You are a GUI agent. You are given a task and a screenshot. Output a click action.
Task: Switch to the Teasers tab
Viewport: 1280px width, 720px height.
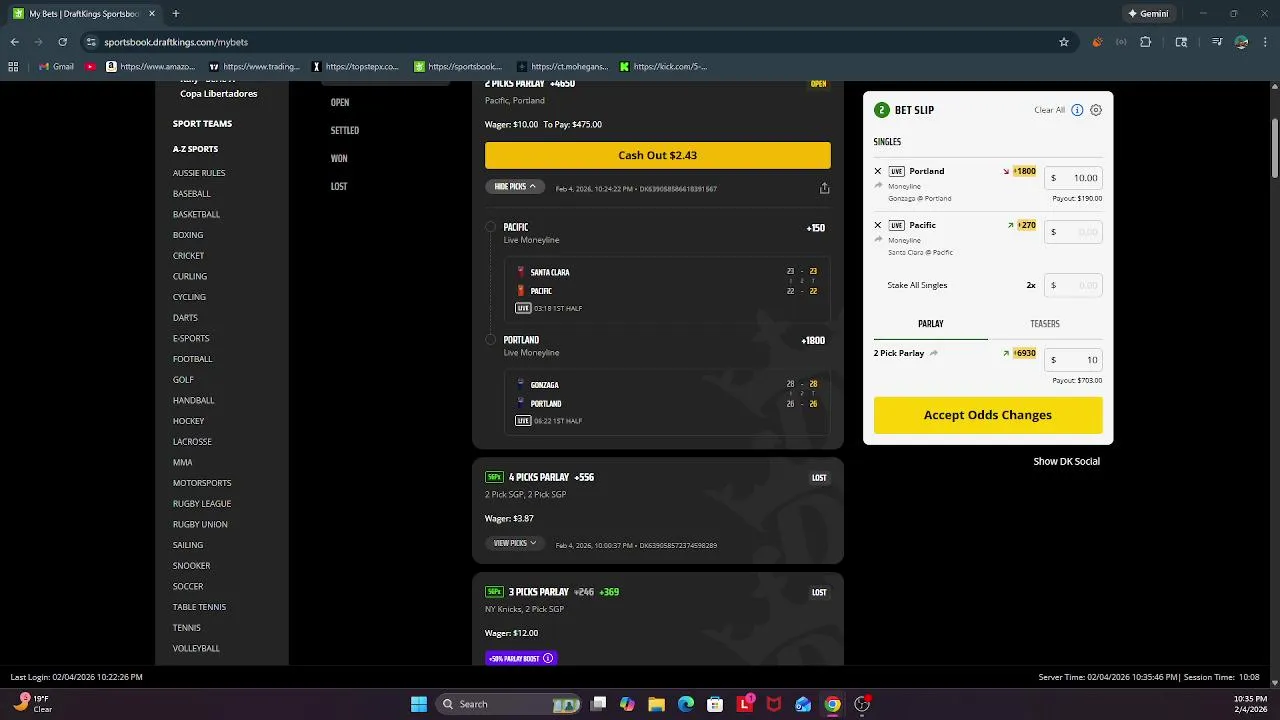click(x=1045, y=324)
